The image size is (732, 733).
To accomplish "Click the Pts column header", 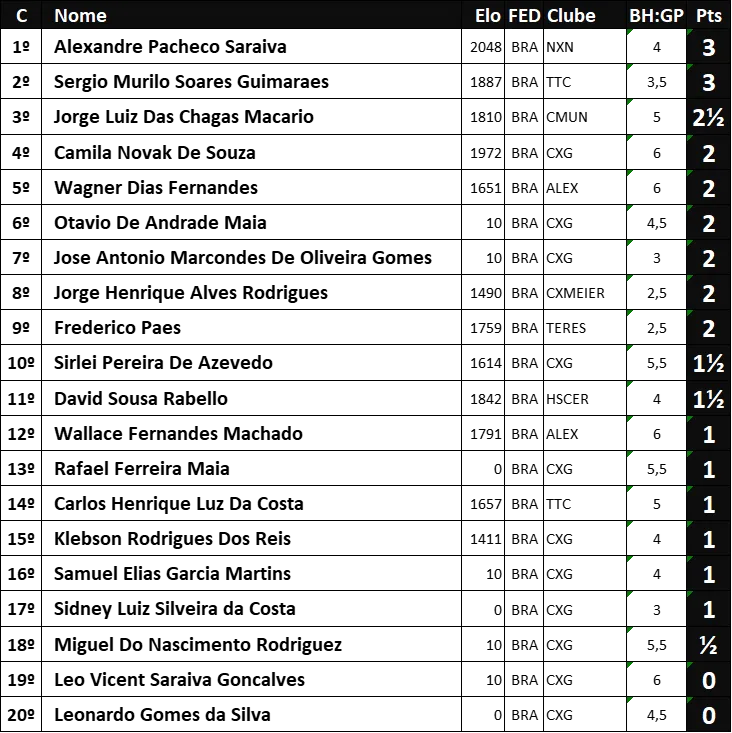I will 709,15.
